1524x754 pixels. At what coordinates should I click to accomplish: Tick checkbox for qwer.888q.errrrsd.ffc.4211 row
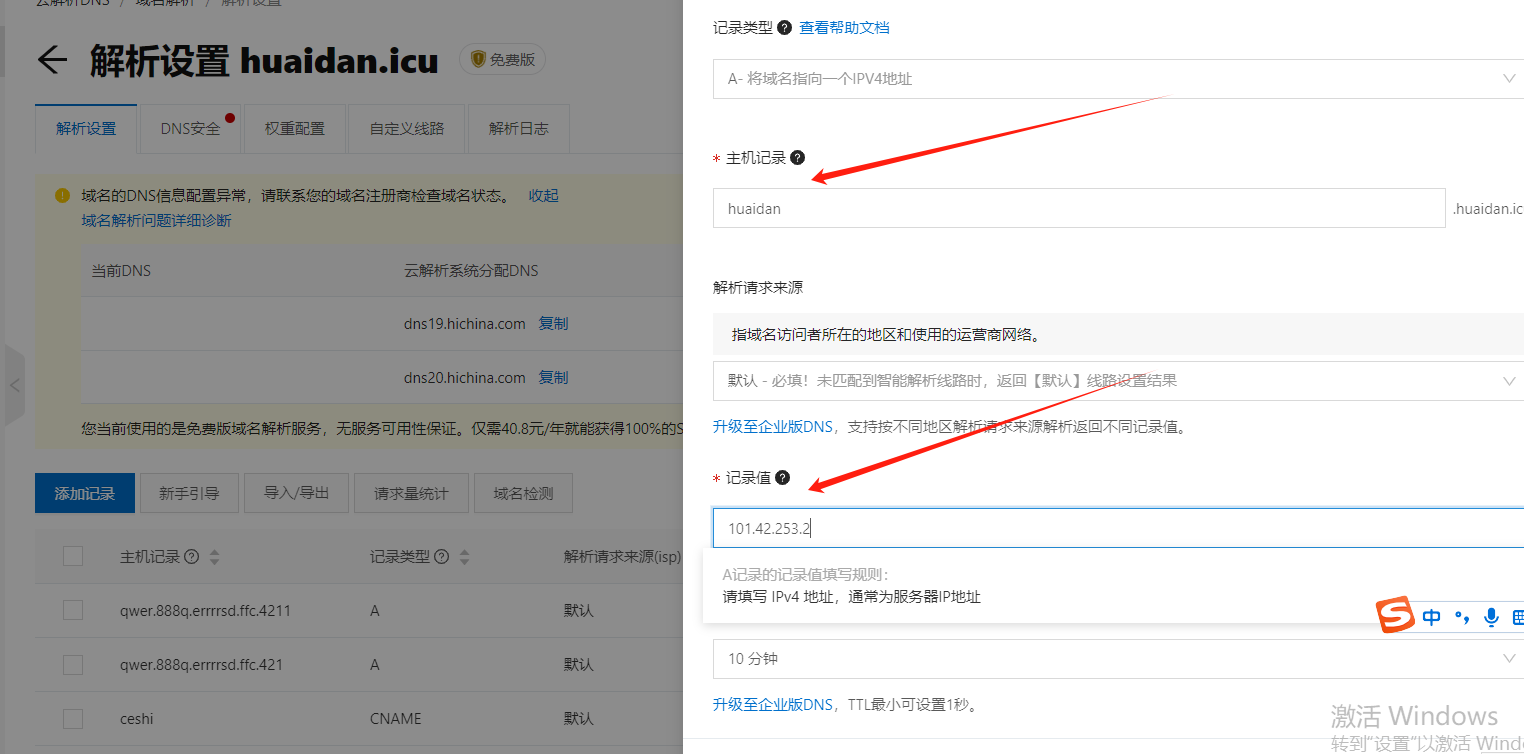72,610
